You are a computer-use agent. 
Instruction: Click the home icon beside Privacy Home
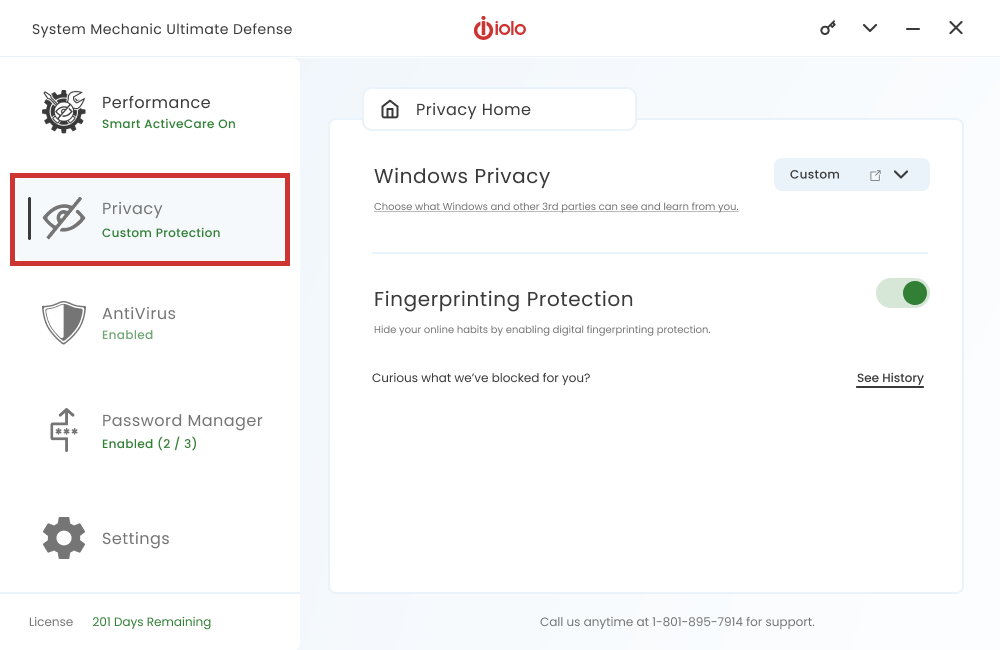coord(390,110)
